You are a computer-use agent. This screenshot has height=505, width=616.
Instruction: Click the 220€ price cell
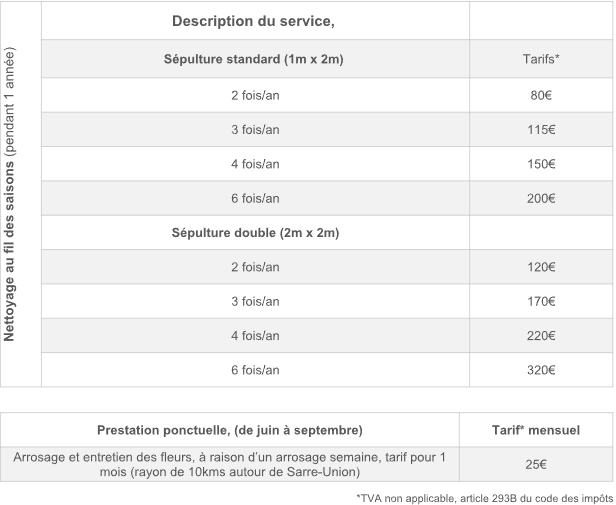coord(541,336)
